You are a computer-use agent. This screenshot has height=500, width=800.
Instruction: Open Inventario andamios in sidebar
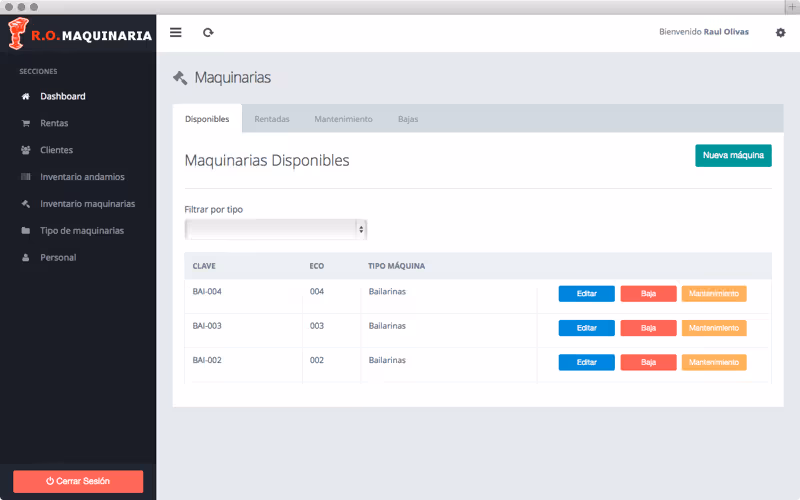[x=82, y=177]
